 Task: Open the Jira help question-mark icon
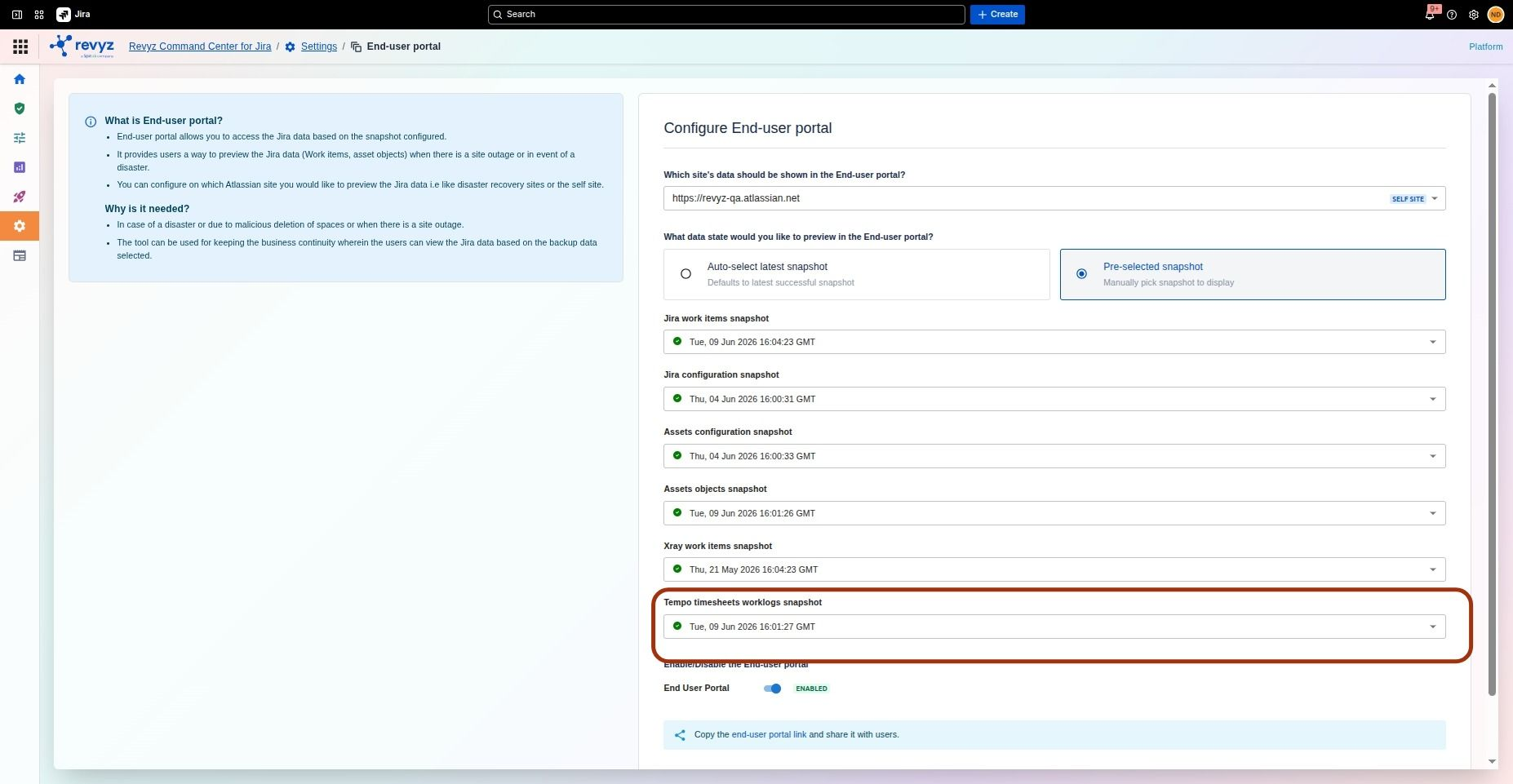point(1452,15)
